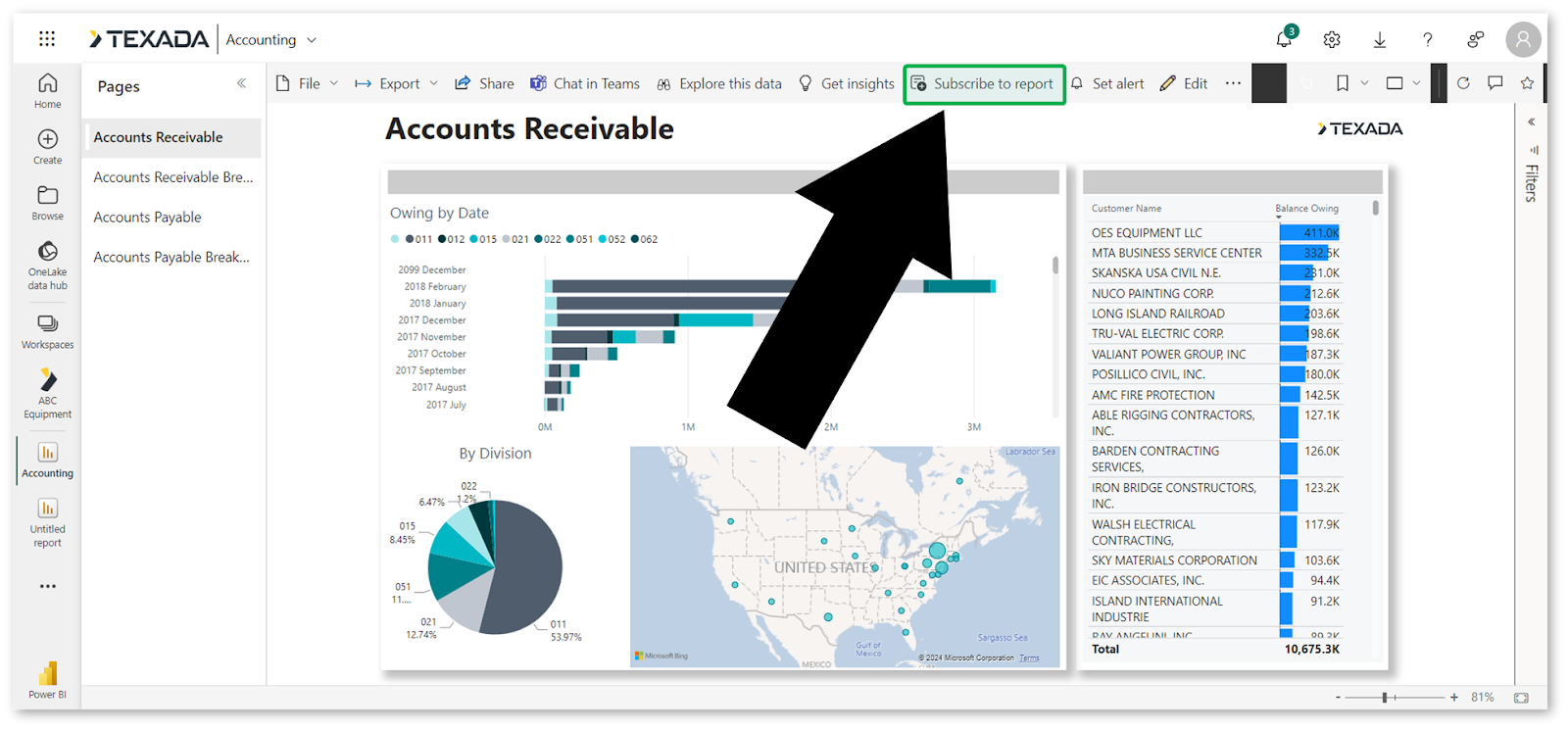Refresh the report visuals

[x=1463, y=83]
